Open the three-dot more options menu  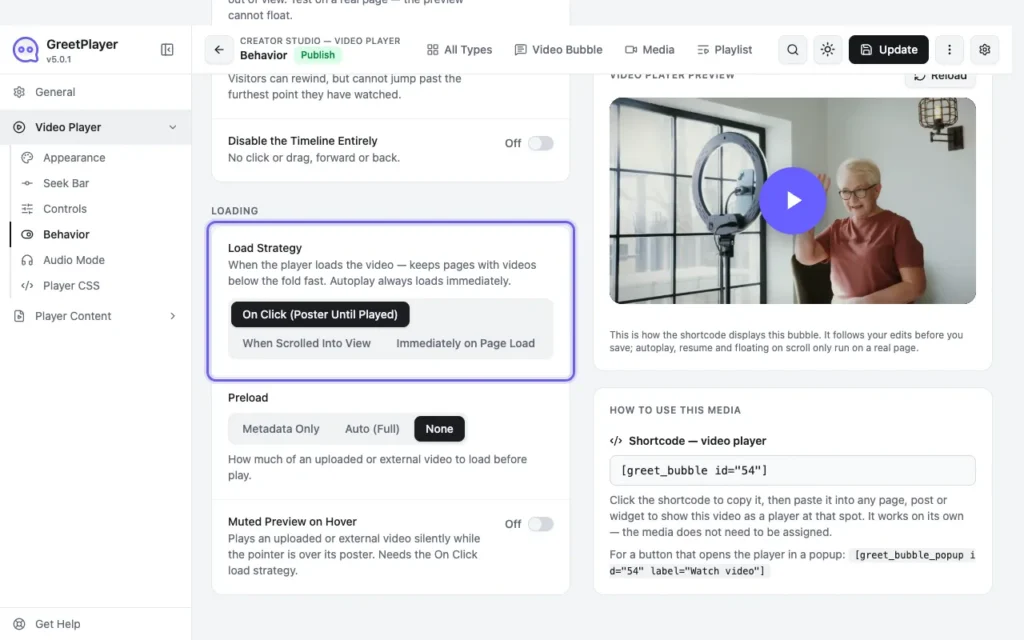point(949,50)
